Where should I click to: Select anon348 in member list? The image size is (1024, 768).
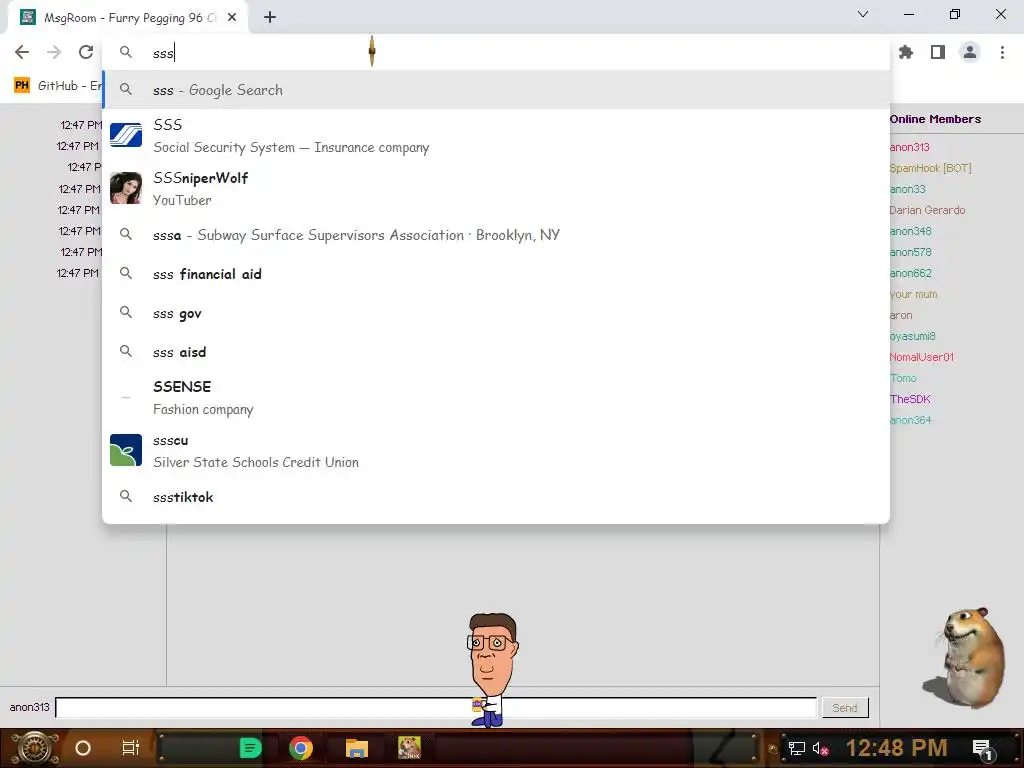click(910, 231)
